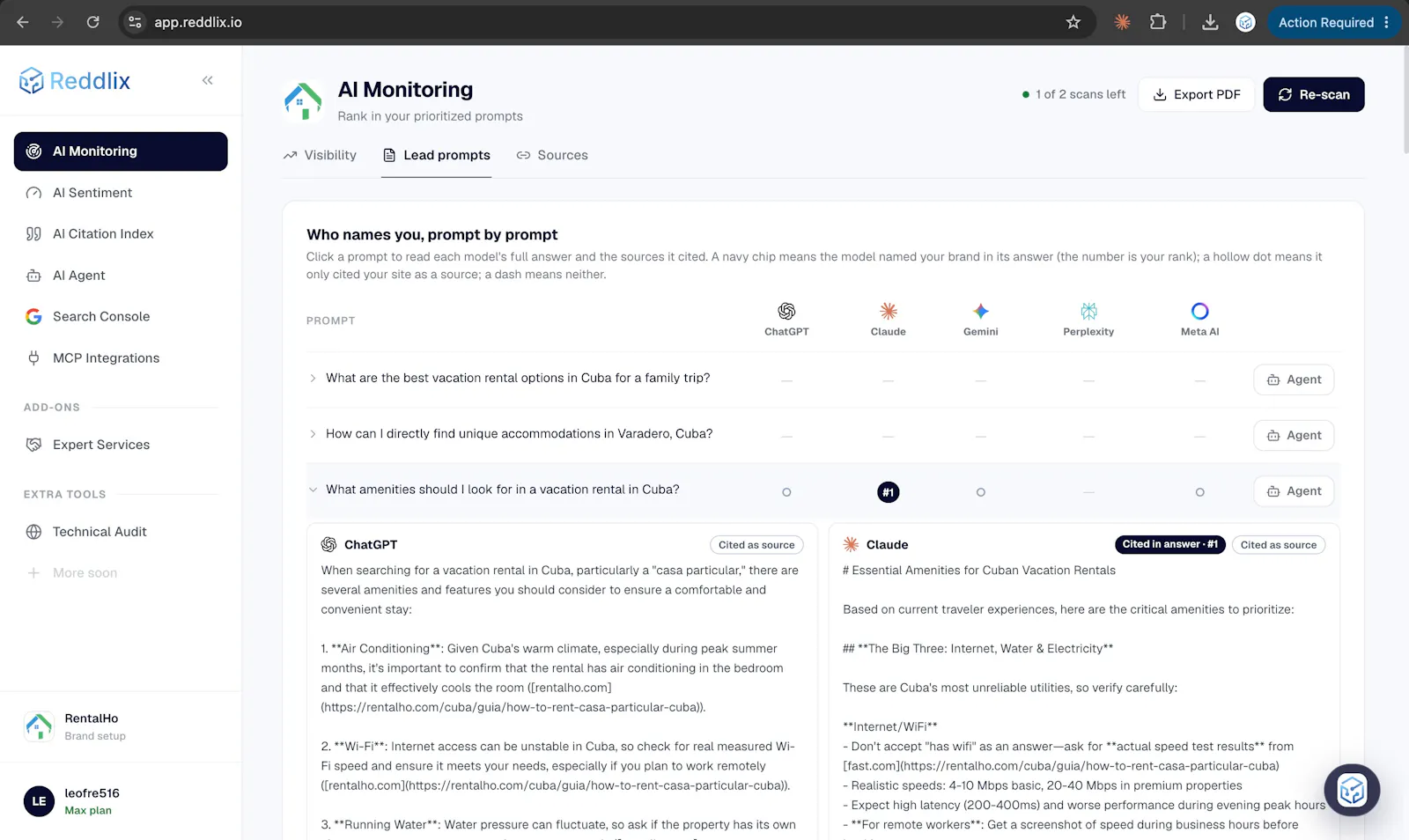
Task: Click the site info icon in address bar
Action: click(135, 22)
